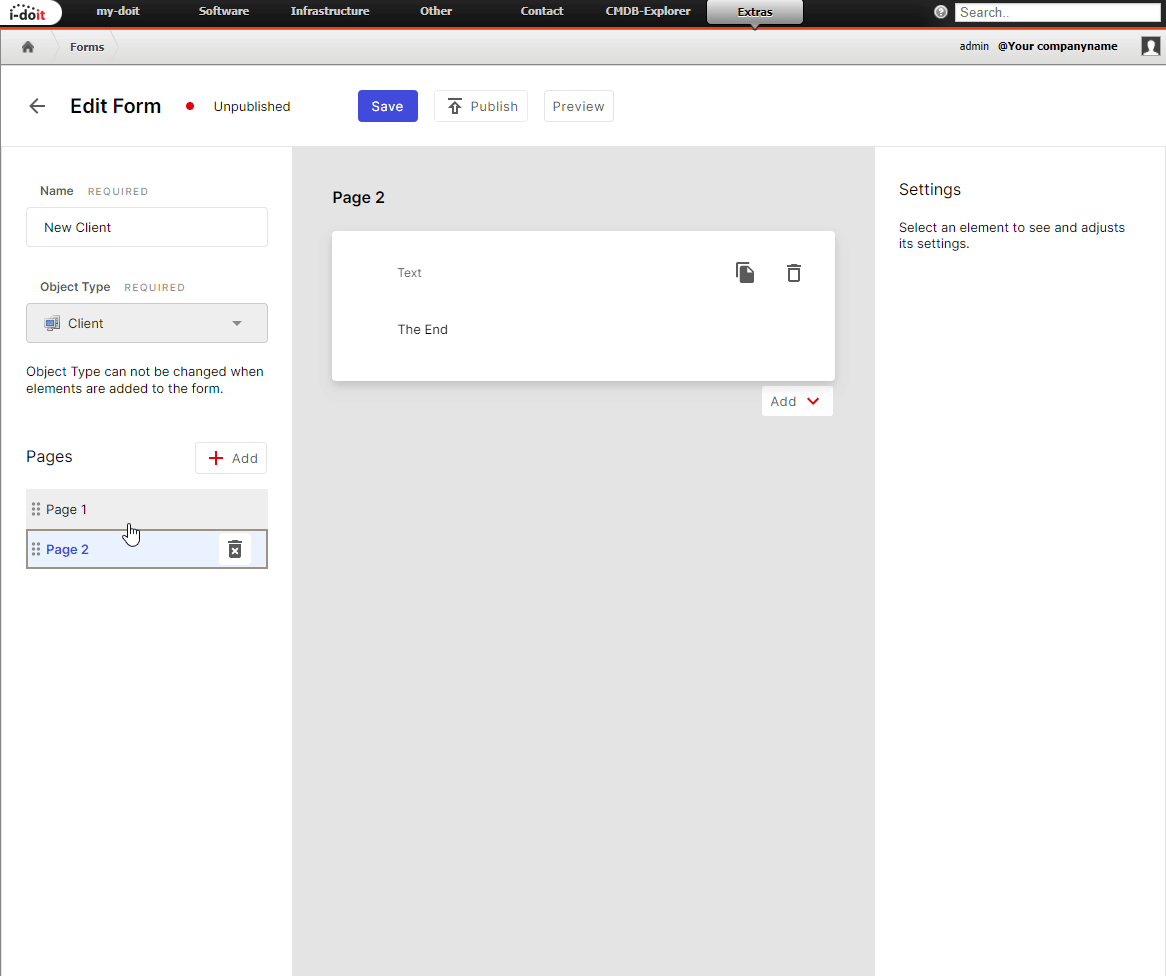
Task: Open the Software menu
Action: pos(224,11)
